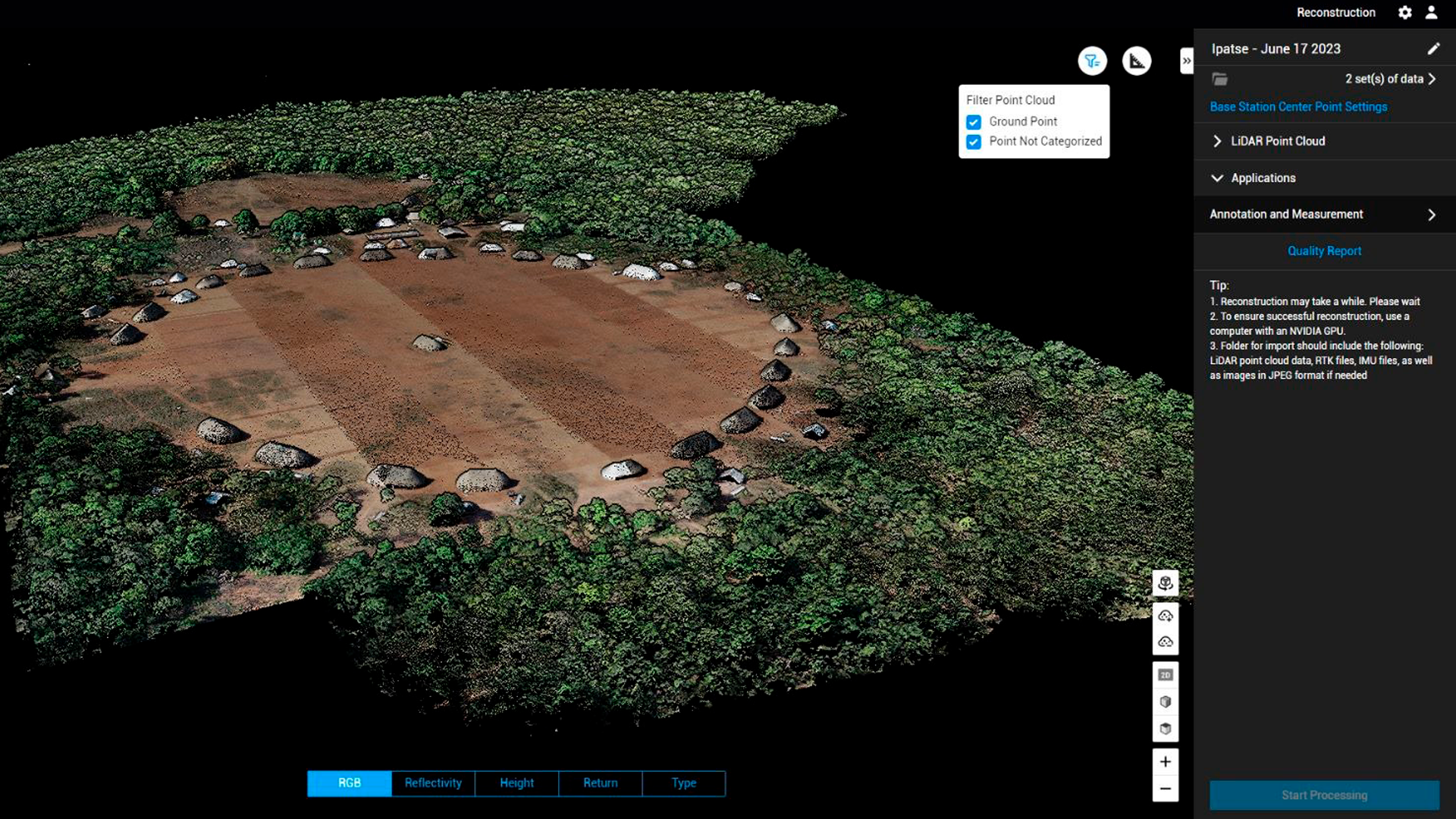This screenshot has height=819, width=1456.
Task: Open the measurement ruler tool
Action: pyautogui.click(x=1136, y=61)
